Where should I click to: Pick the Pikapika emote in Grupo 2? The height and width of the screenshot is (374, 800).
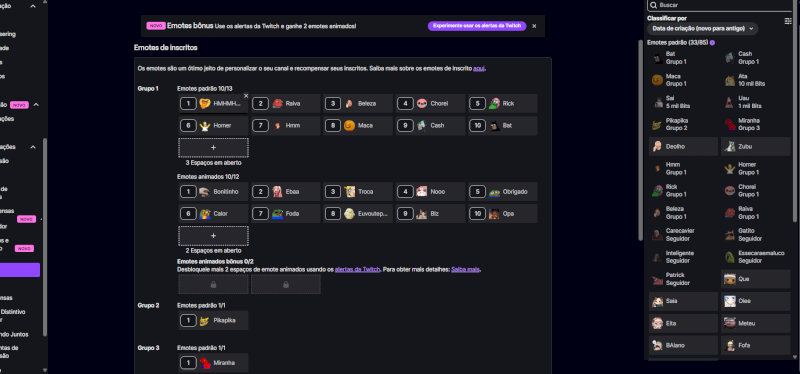(x=213, y=320)
